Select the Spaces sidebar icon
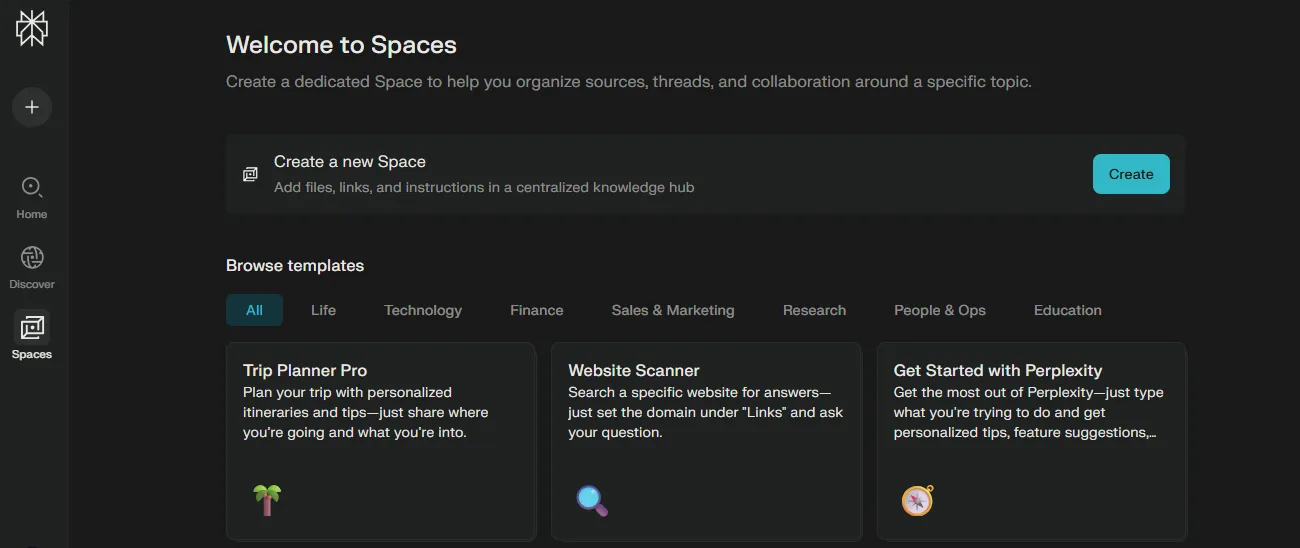 pos(32,327)
